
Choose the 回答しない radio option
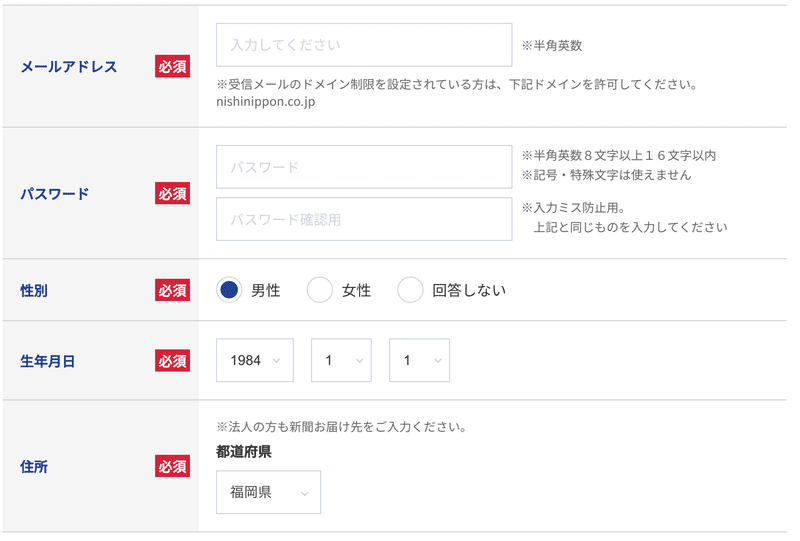[410, 290]
